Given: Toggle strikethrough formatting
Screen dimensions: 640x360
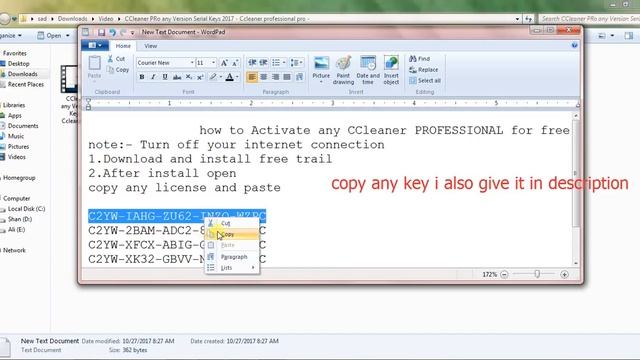Looking at the screenshot, I should pos(177,77).
